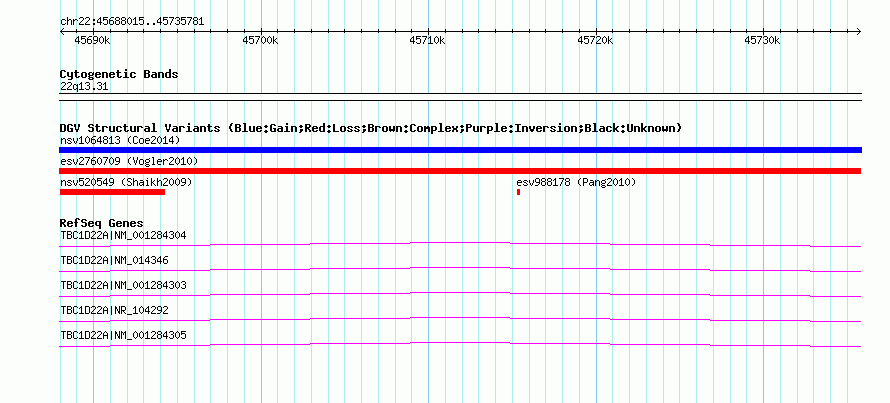The width and height of the screenshot is (890, 403).
Task: Click the magenta NM_001284305 gene line
Action: [x=460, y=344]
